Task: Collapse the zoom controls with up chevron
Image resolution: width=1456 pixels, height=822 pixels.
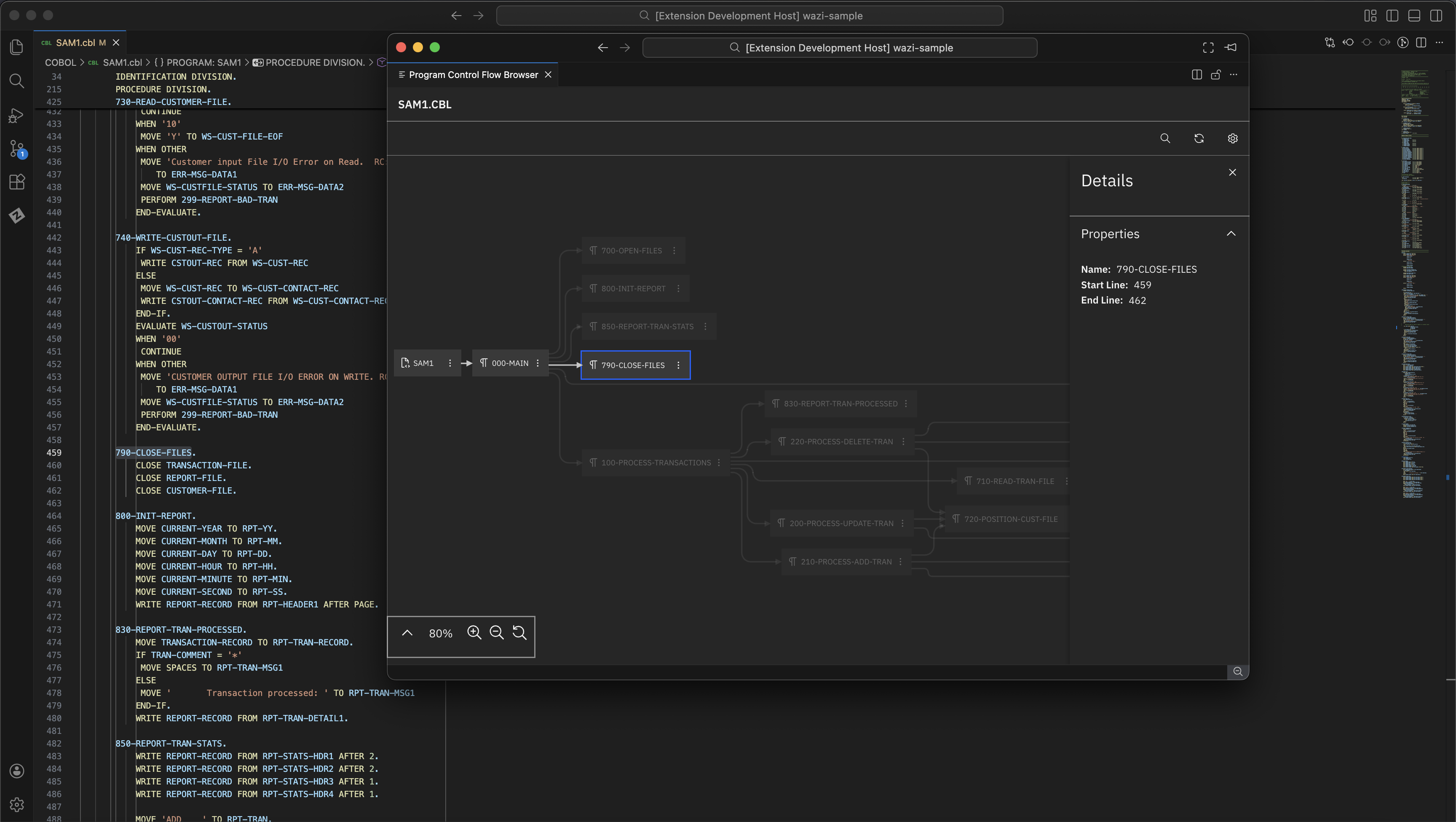Action: click(x=407, y=633)
